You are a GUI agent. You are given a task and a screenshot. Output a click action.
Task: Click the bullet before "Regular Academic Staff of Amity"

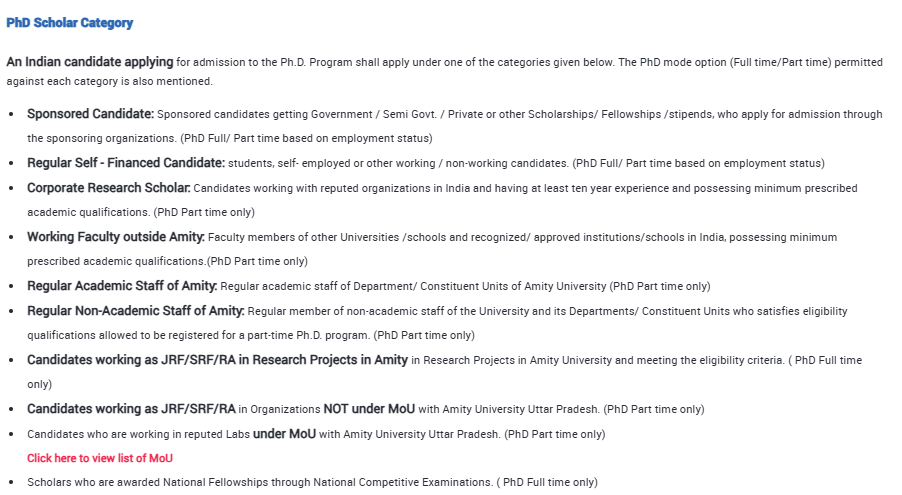tap(11, 287)
